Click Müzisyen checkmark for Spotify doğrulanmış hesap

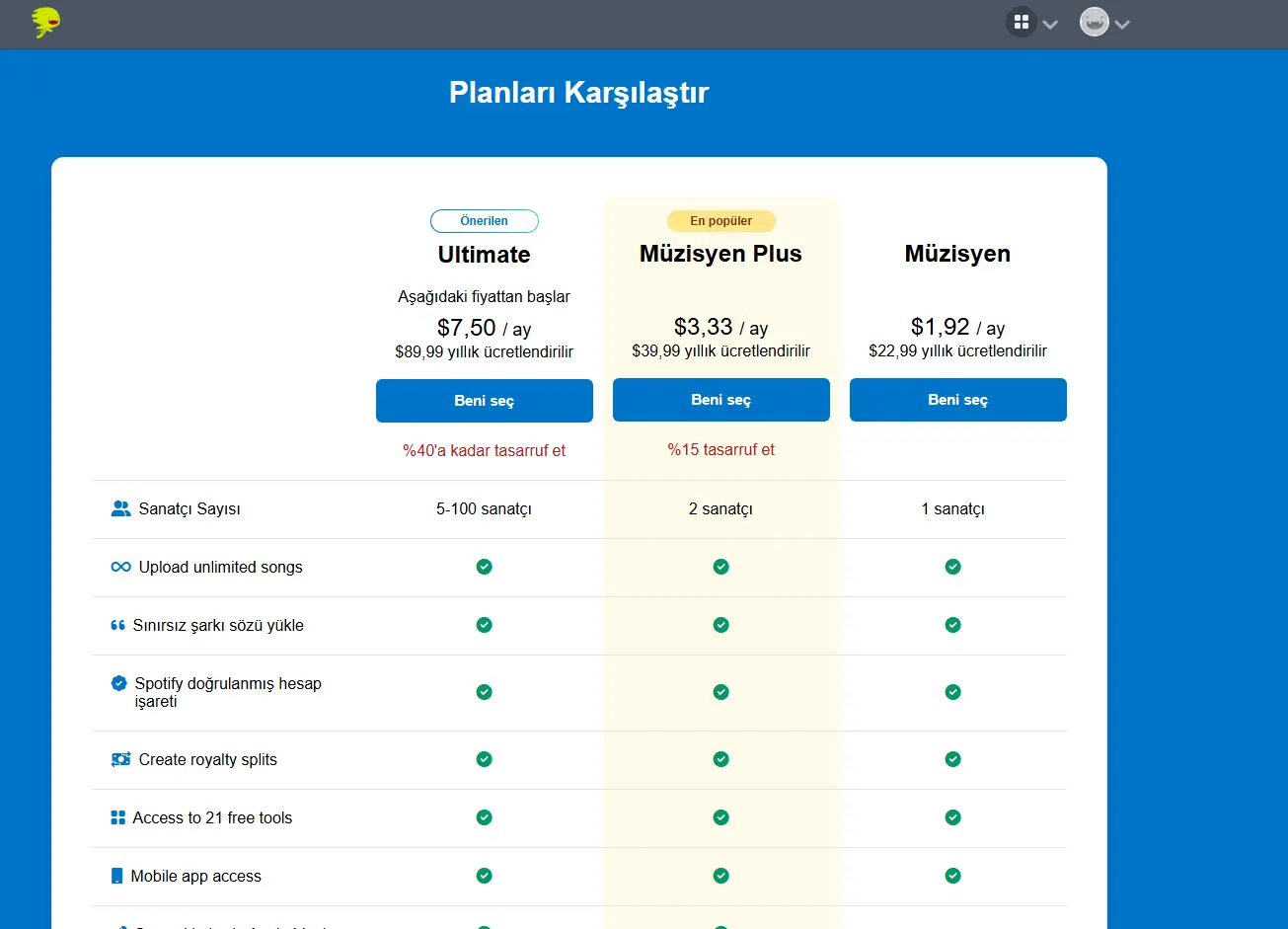click(x=952, y=692)
